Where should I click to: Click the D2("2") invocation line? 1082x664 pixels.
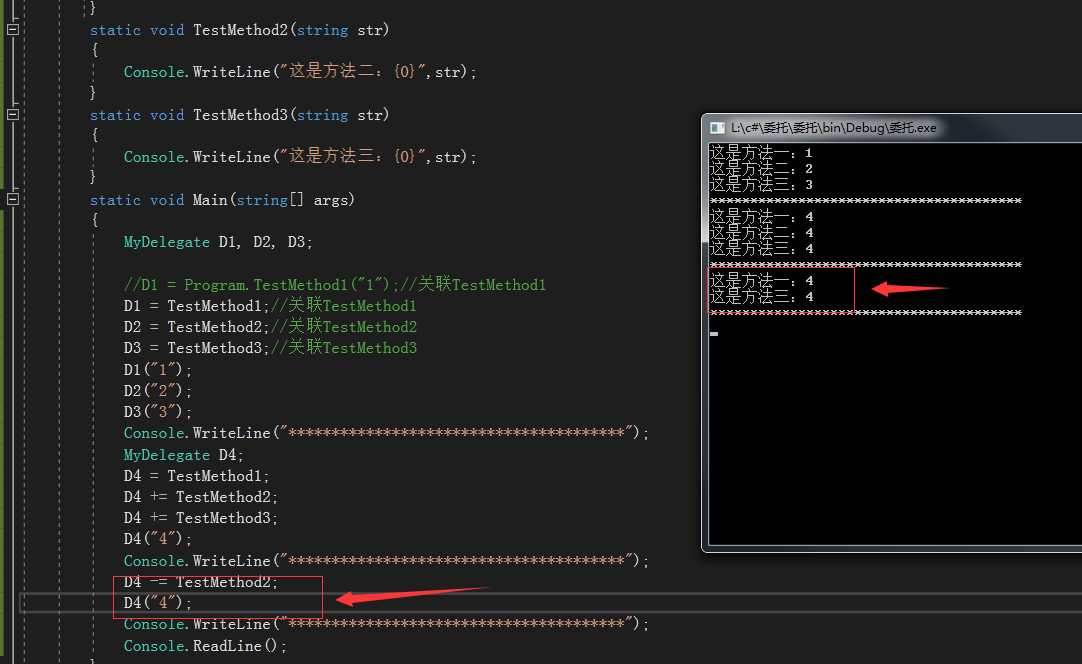point(157,391)
